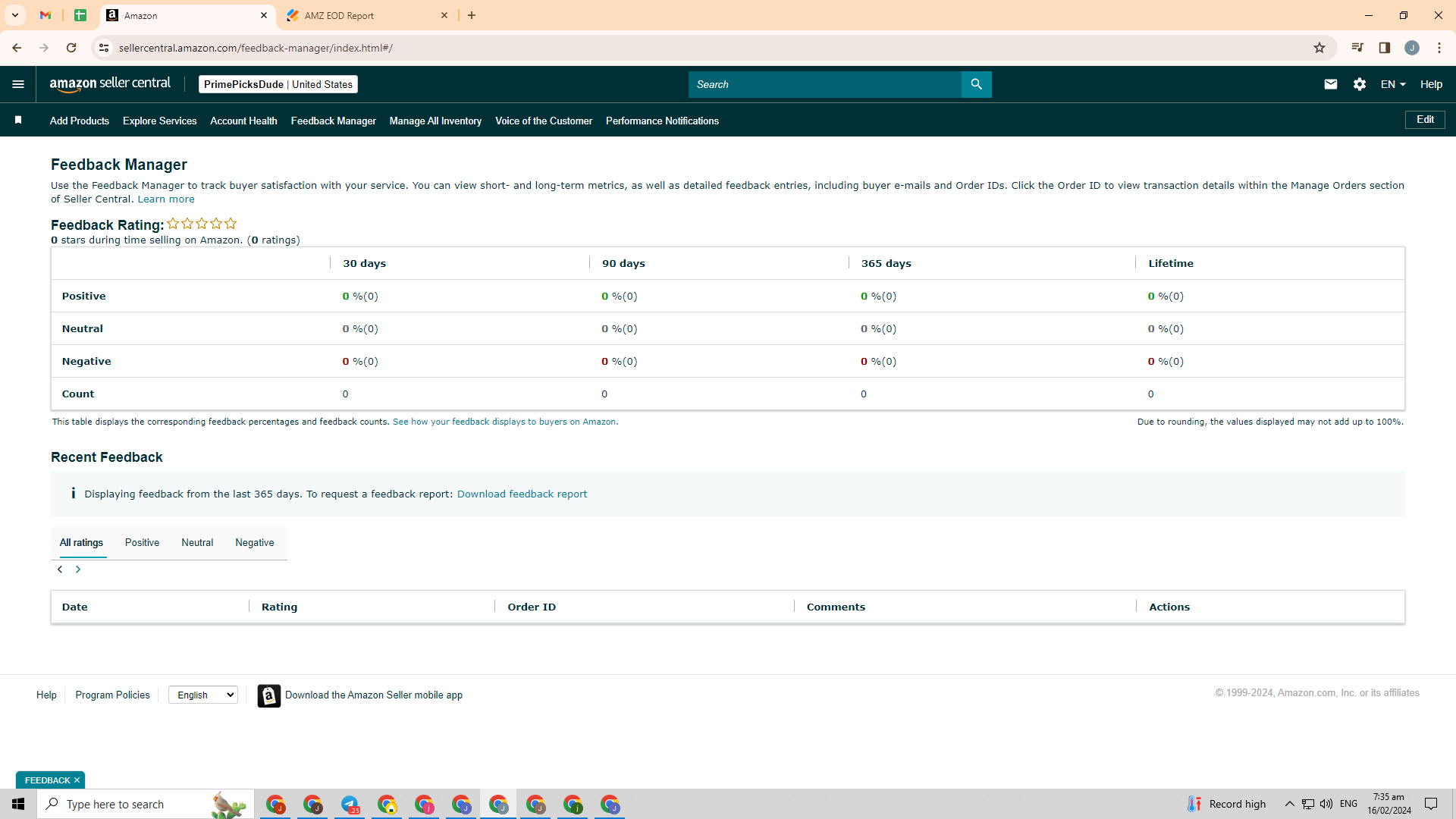Switch to the AMZ EOD Report browser tab
Screen dimensions: 1456x819
tap(368, 15)
